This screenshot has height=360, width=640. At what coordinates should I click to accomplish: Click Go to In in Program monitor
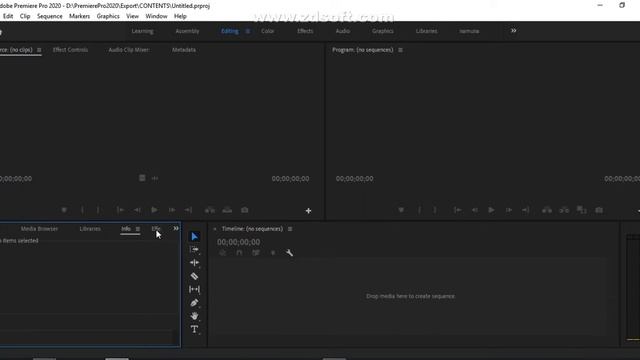point(458,210)
